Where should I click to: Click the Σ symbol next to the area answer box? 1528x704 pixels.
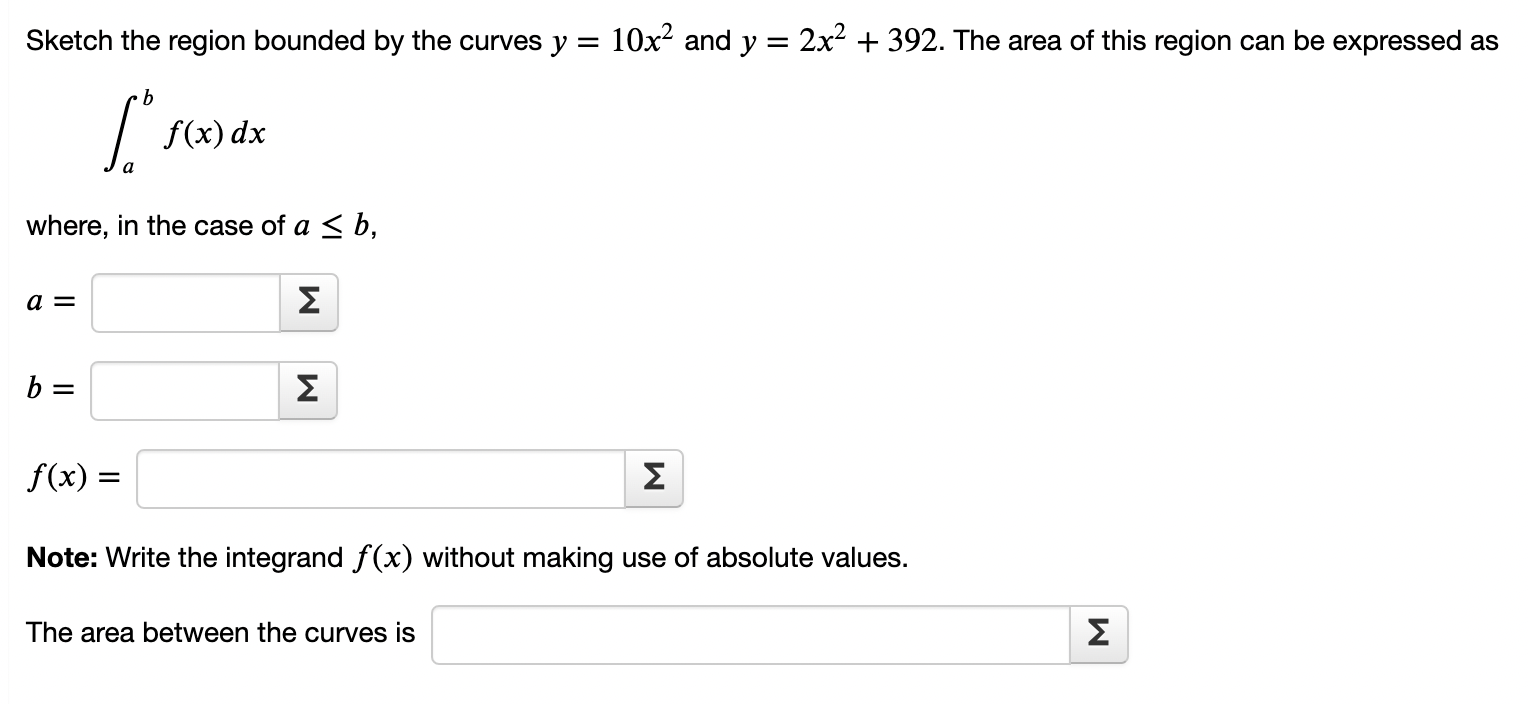1097,633
